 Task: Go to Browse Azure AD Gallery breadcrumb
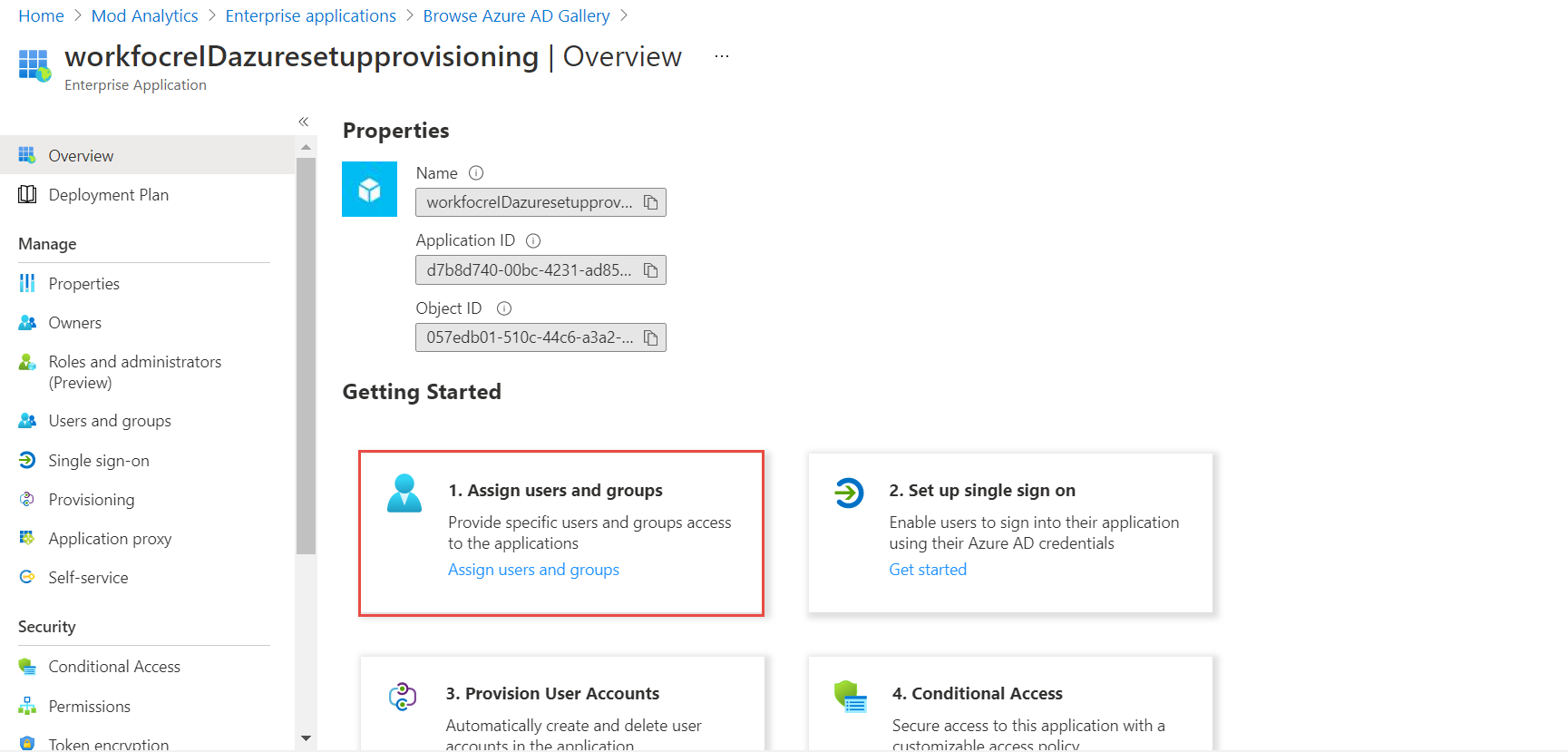[x=516, y=16]
